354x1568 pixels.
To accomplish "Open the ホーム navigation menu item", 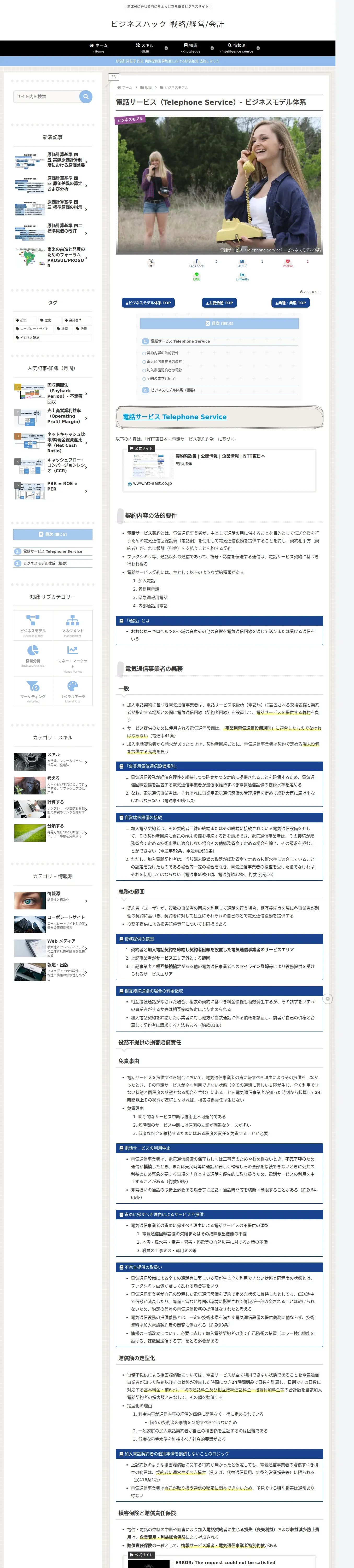I will coord(98,48).
